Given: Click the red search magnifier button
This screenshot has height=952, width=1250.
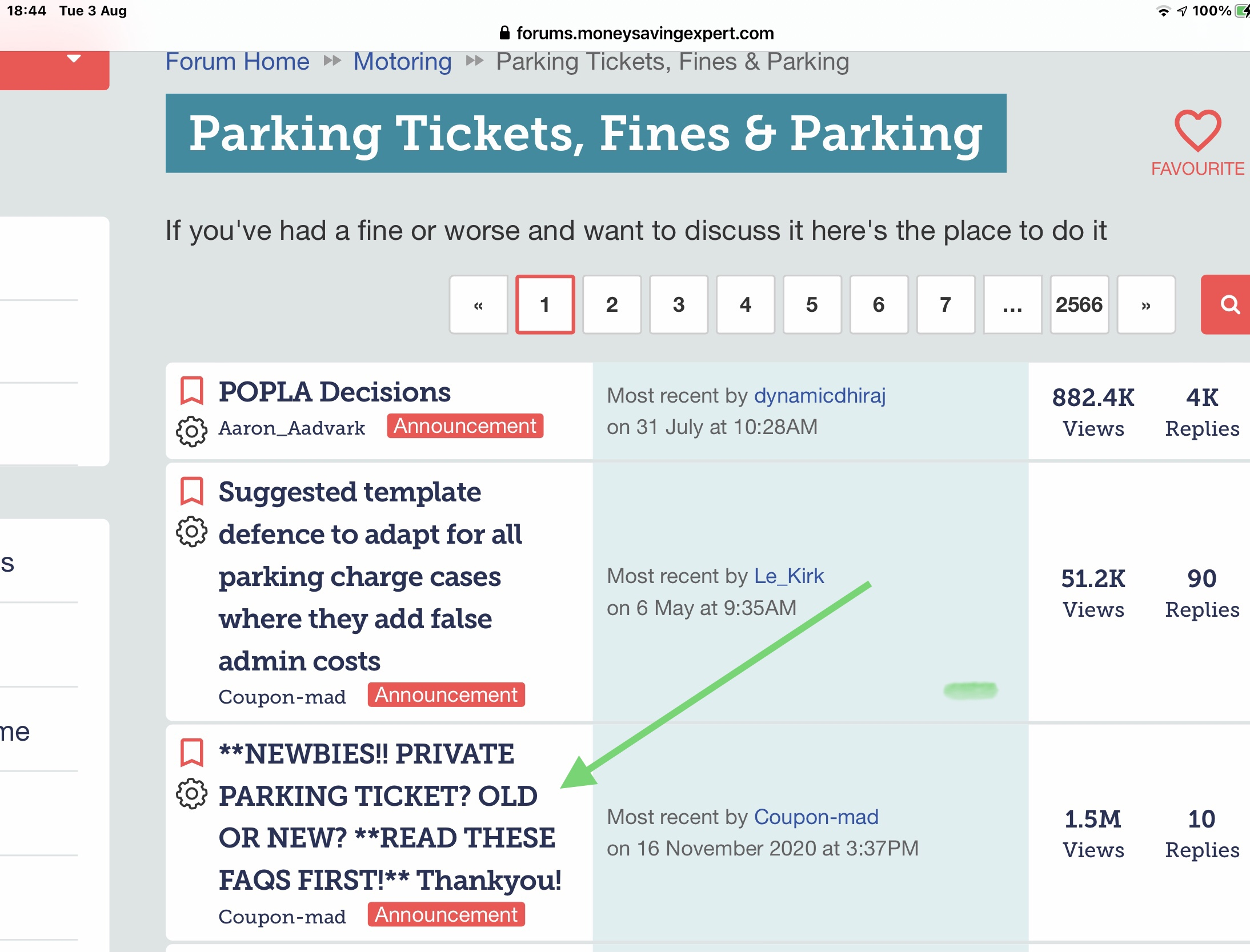Looking at the screenshot, I should pos(1228,304).
